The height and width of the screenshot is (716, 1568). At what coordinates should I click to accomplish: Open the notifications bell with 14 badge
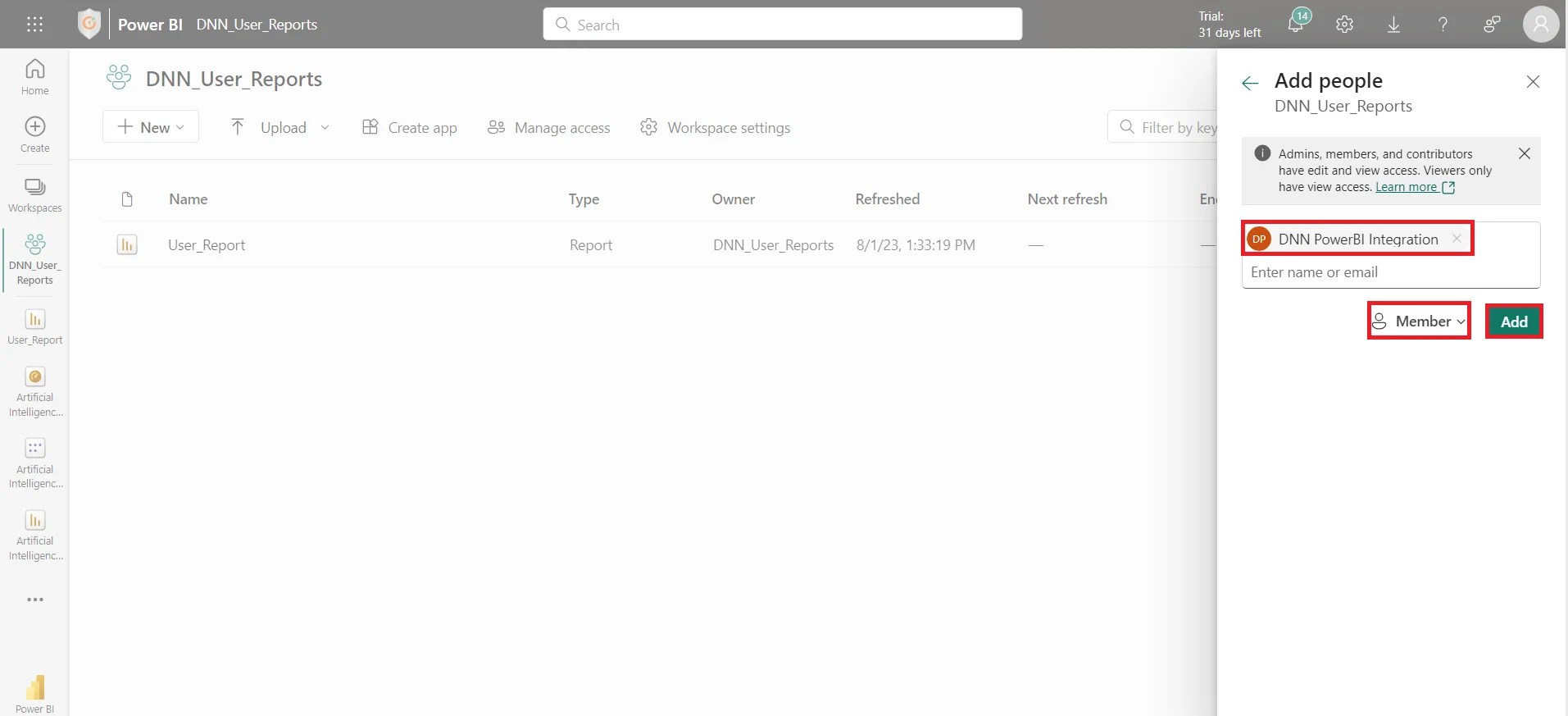1297,24
